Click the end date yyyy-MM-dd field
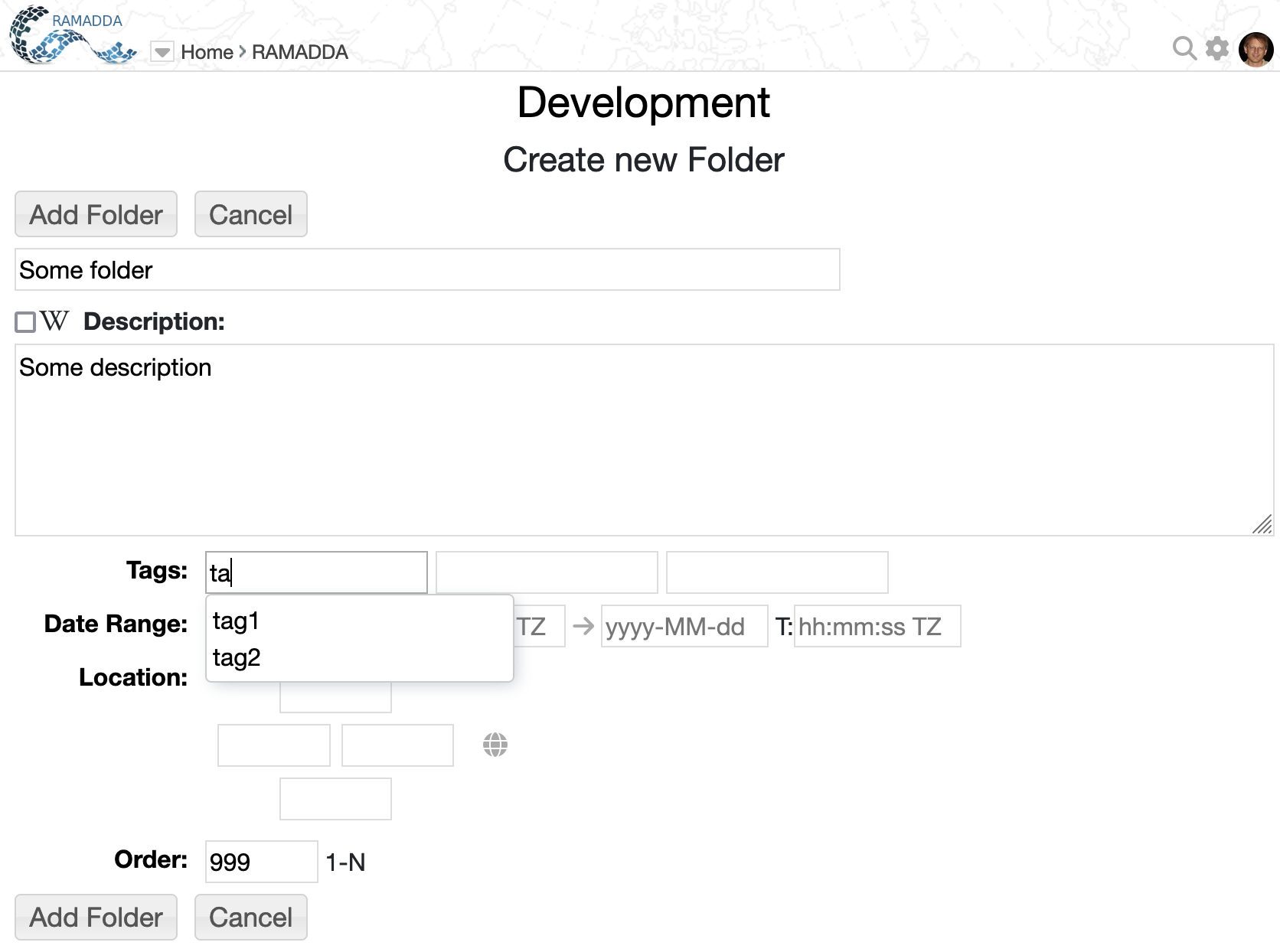Screen dimensions: 1280x952 (x=684, y=627)
